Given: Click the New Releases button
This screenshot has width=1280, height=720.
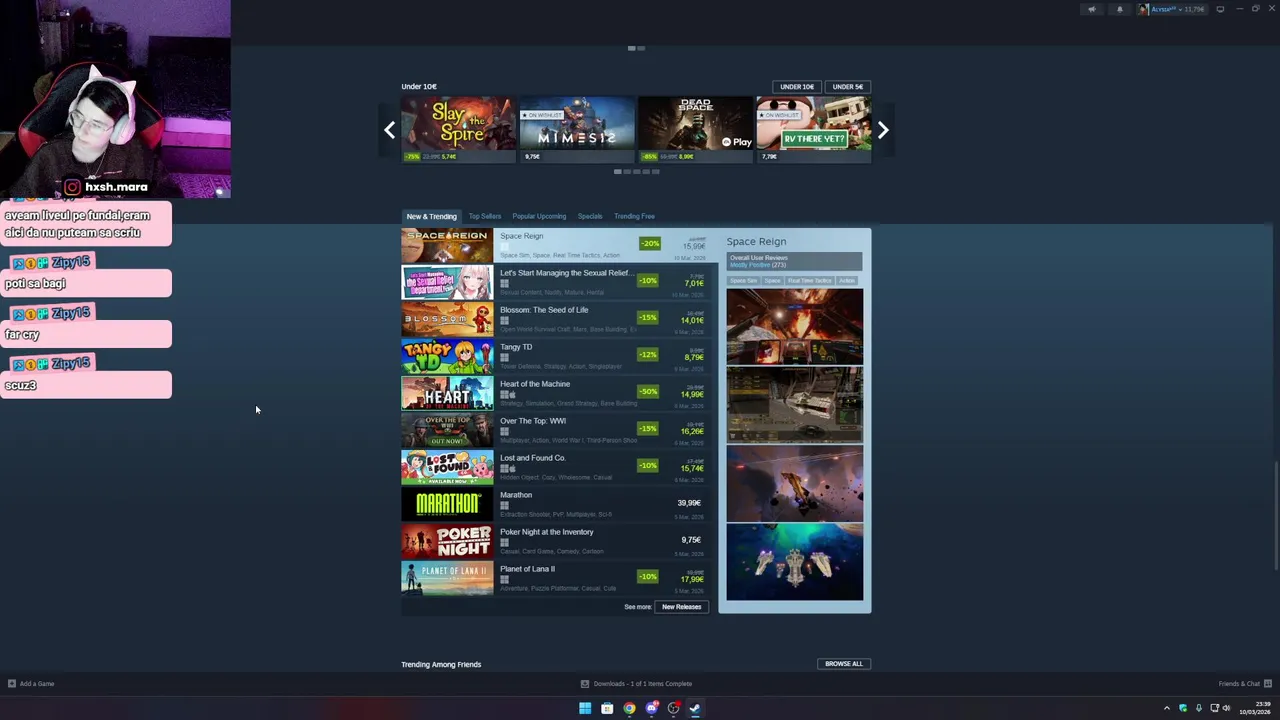Looking at the screenshot, I should 681,607.
